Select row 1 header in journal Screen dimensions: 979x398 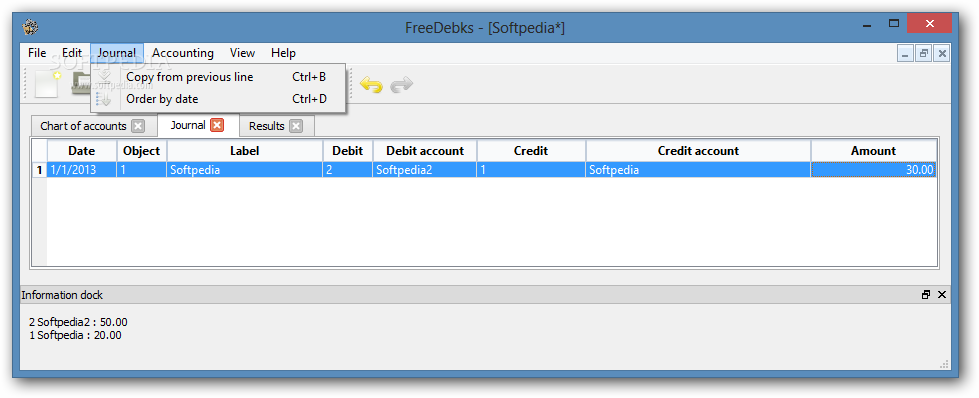click(x=40, y=169)
